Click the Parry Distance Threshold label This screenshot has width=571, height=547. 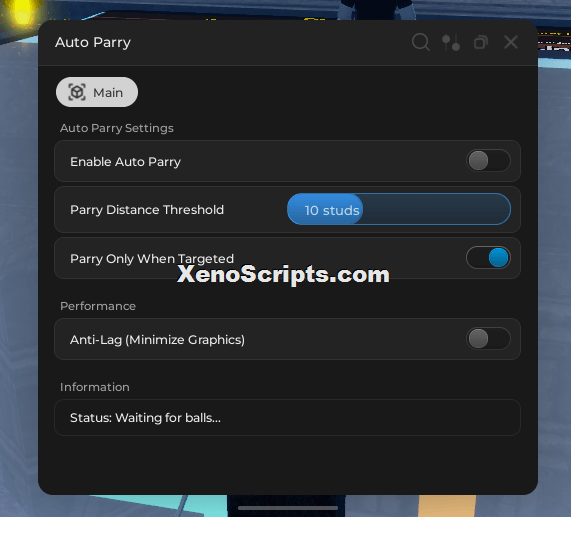pyautogui.click(x=147, y=210)
